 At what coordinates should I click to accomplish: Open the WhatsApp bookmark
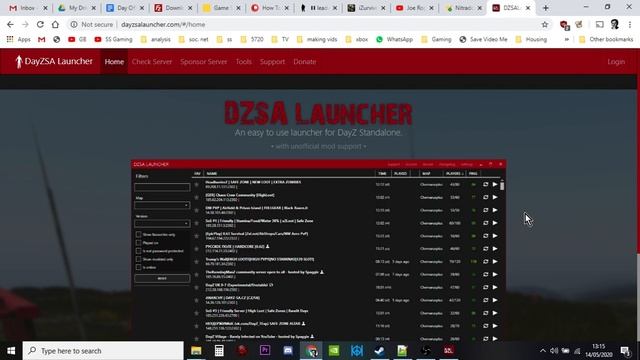pyautogui.click(x=394, y=40)
